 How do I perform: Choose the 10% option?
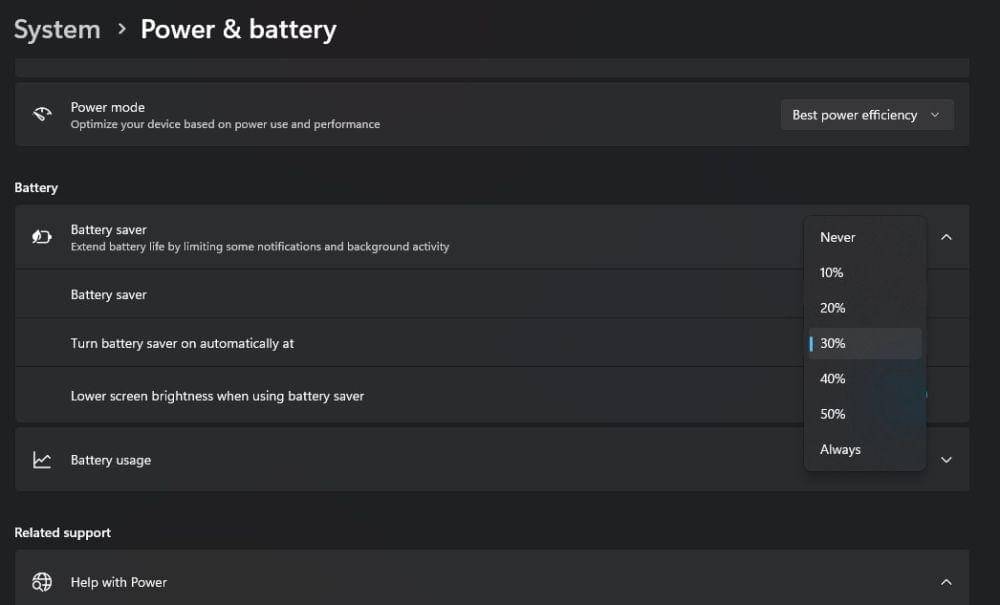click(832, 272)
